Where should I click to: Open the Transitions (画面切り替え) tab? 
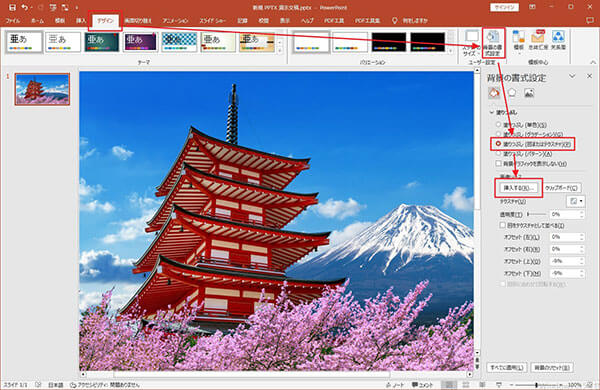[138, 21]
